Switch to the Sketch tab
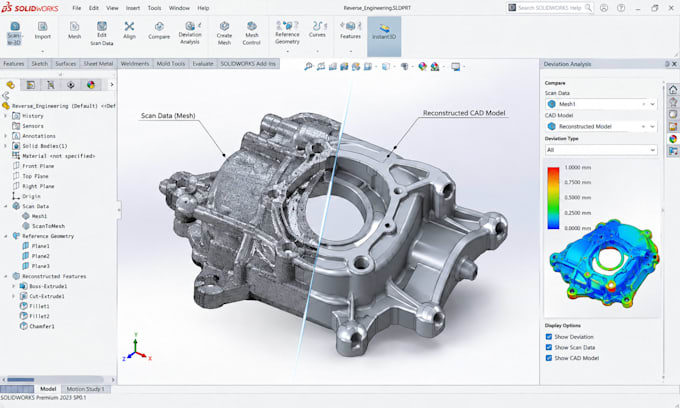The height and width of the screenshot is (408, 680). point(39,64)
